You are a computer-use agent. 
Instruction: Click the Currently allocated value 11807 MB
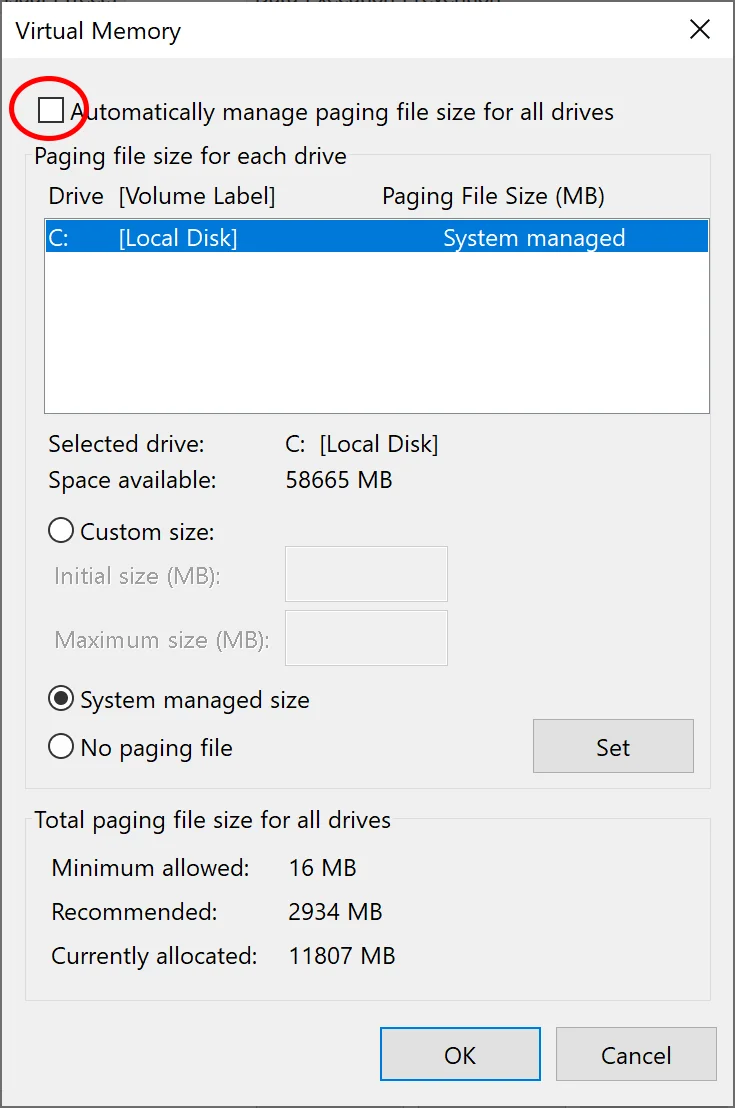pos(342,955)
